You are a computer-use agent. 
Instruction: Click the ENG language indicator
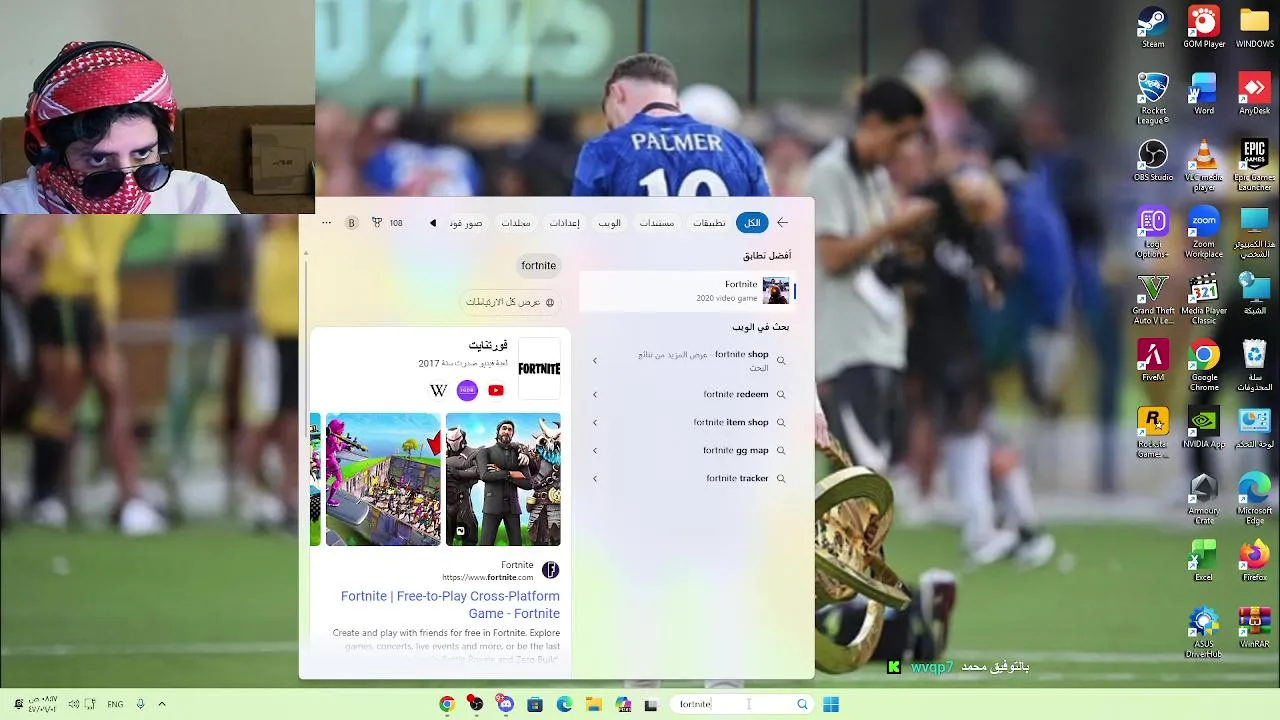[x=115, y=704]
